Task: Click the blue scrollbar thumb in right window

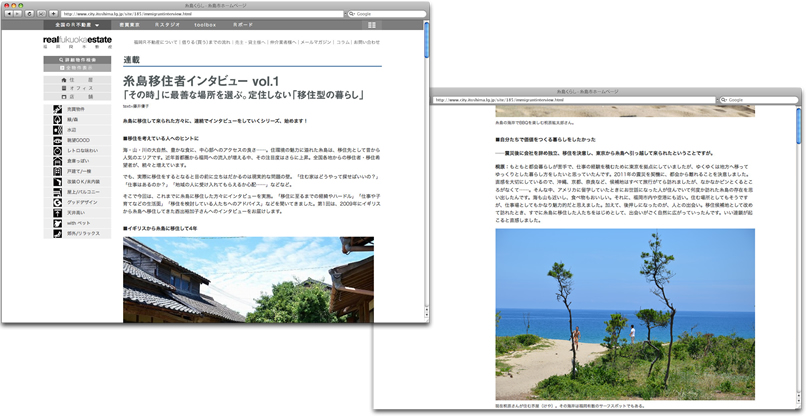Action: click(799, 126)
